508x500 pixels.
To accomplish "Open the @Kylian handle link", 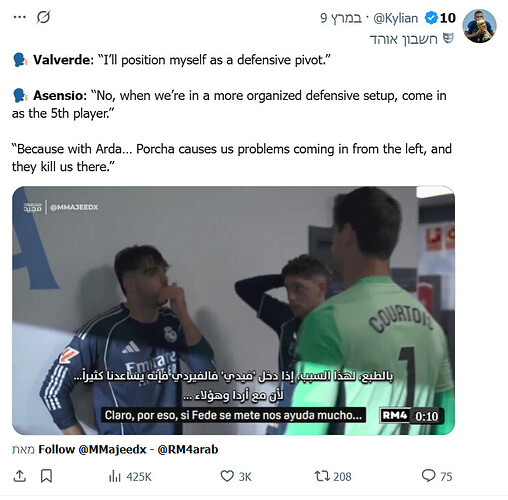I will tap(395, 18).
